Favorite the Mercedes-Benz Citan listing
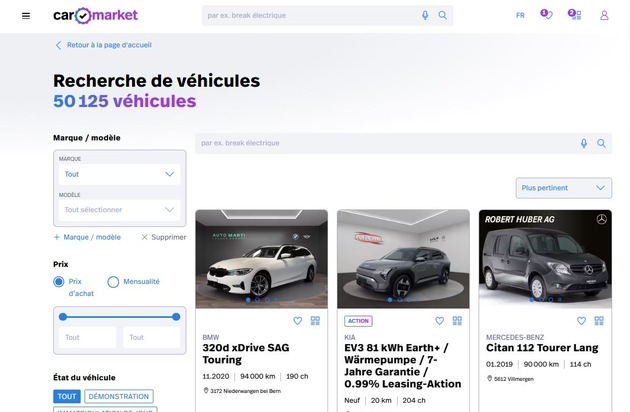This screenshot has width=630, height=412. 581,321
